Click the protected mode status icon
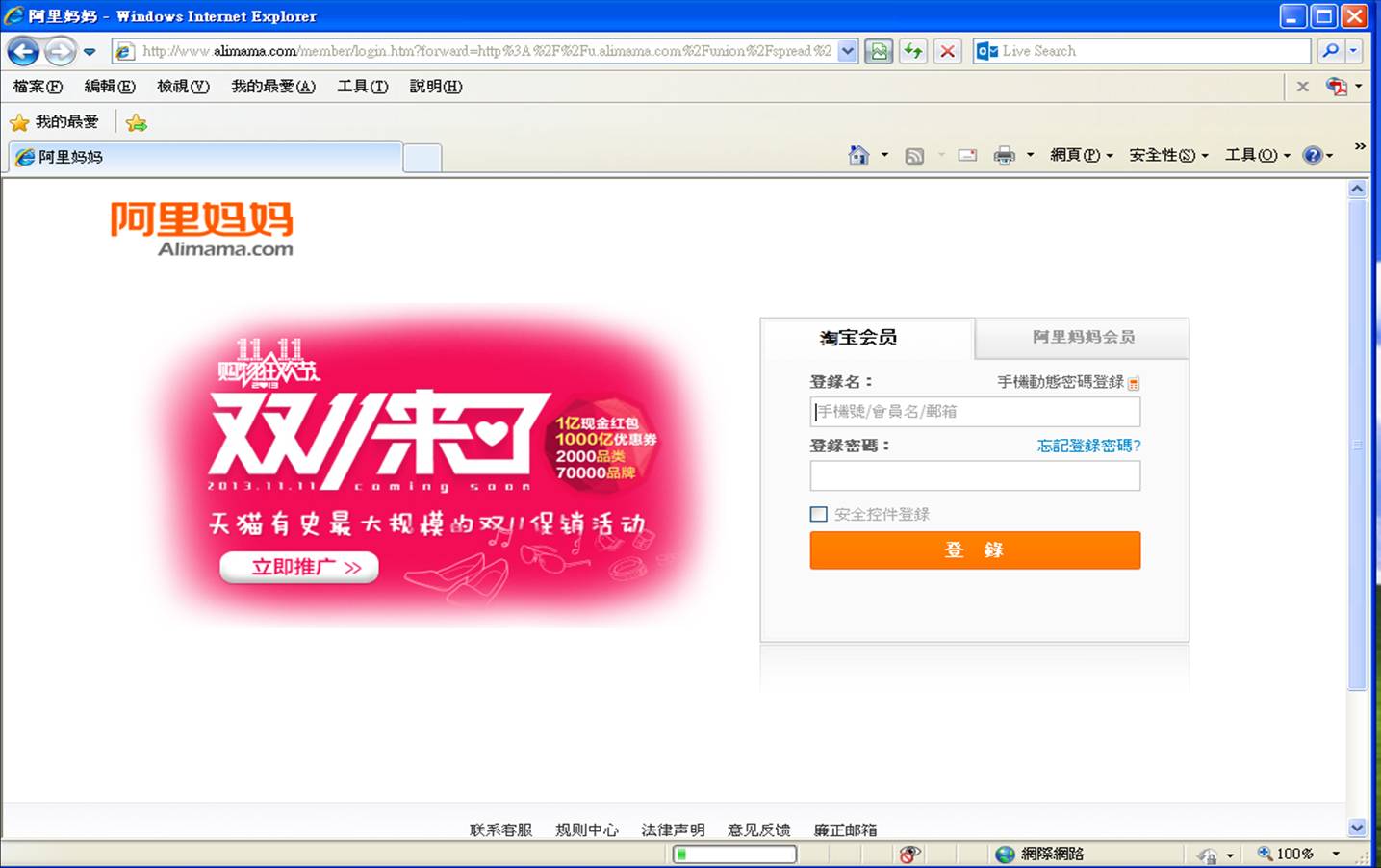The width and height of the screenshot is (1381, 868). click(x=1207, y=855)
